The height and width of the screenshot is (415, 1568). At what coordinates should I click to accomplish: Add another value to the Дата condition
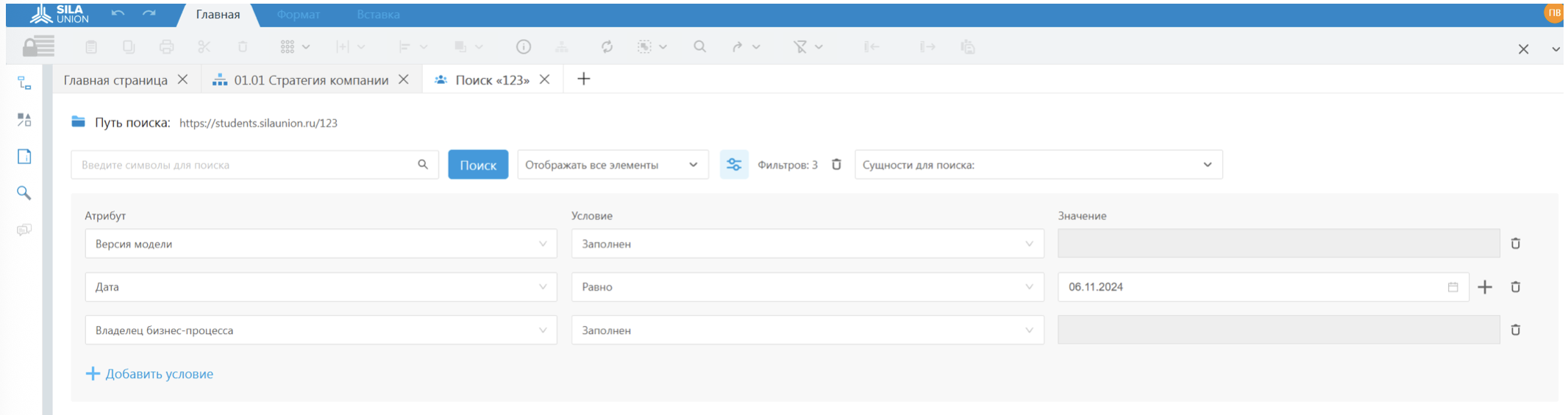1485,287
